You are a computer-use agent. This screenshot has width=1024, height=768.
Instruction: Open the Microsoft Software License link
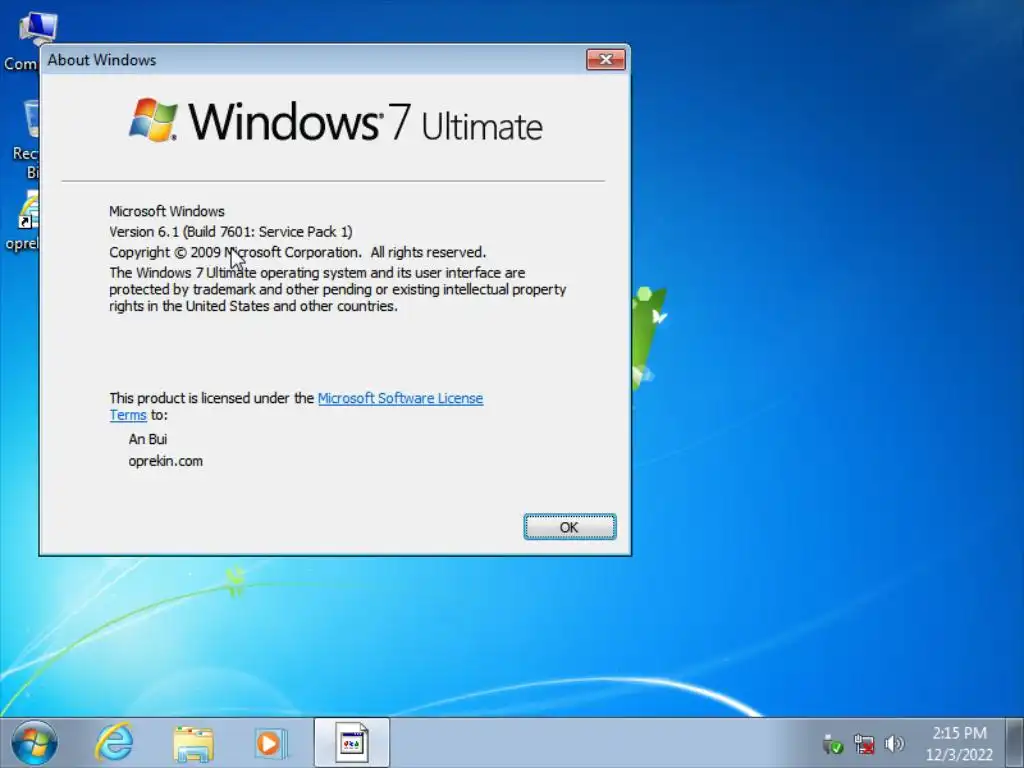(x=400, y=398)
